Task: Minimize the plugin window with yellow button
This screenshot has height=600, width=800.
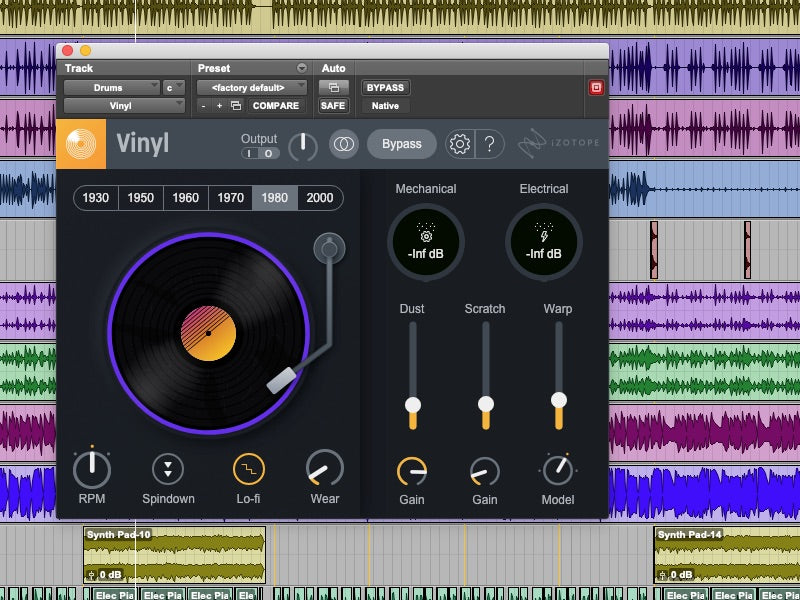Action: [86, 51]
